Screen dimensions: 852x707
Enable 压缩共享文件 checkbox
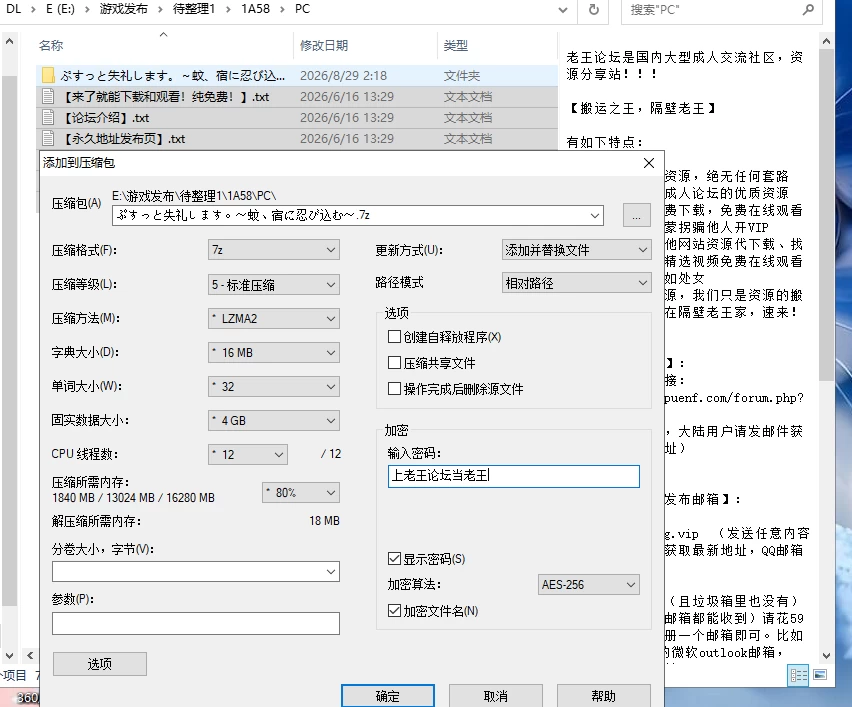pos(394,362)
